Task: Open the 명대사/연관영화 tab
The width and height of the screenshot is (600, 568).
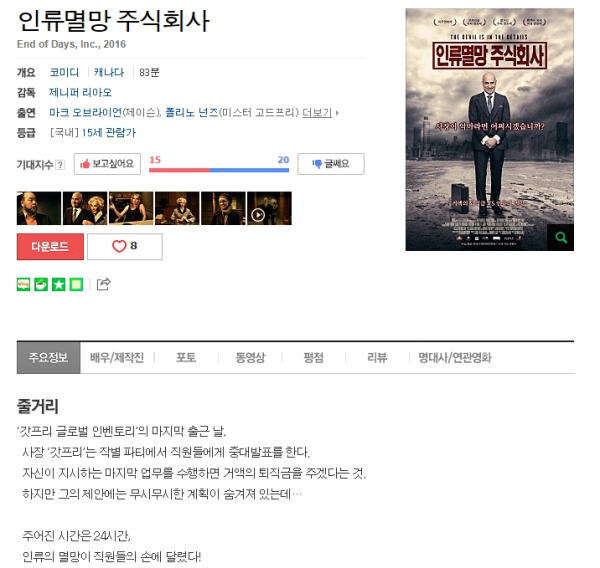Action: click(455, 357)
